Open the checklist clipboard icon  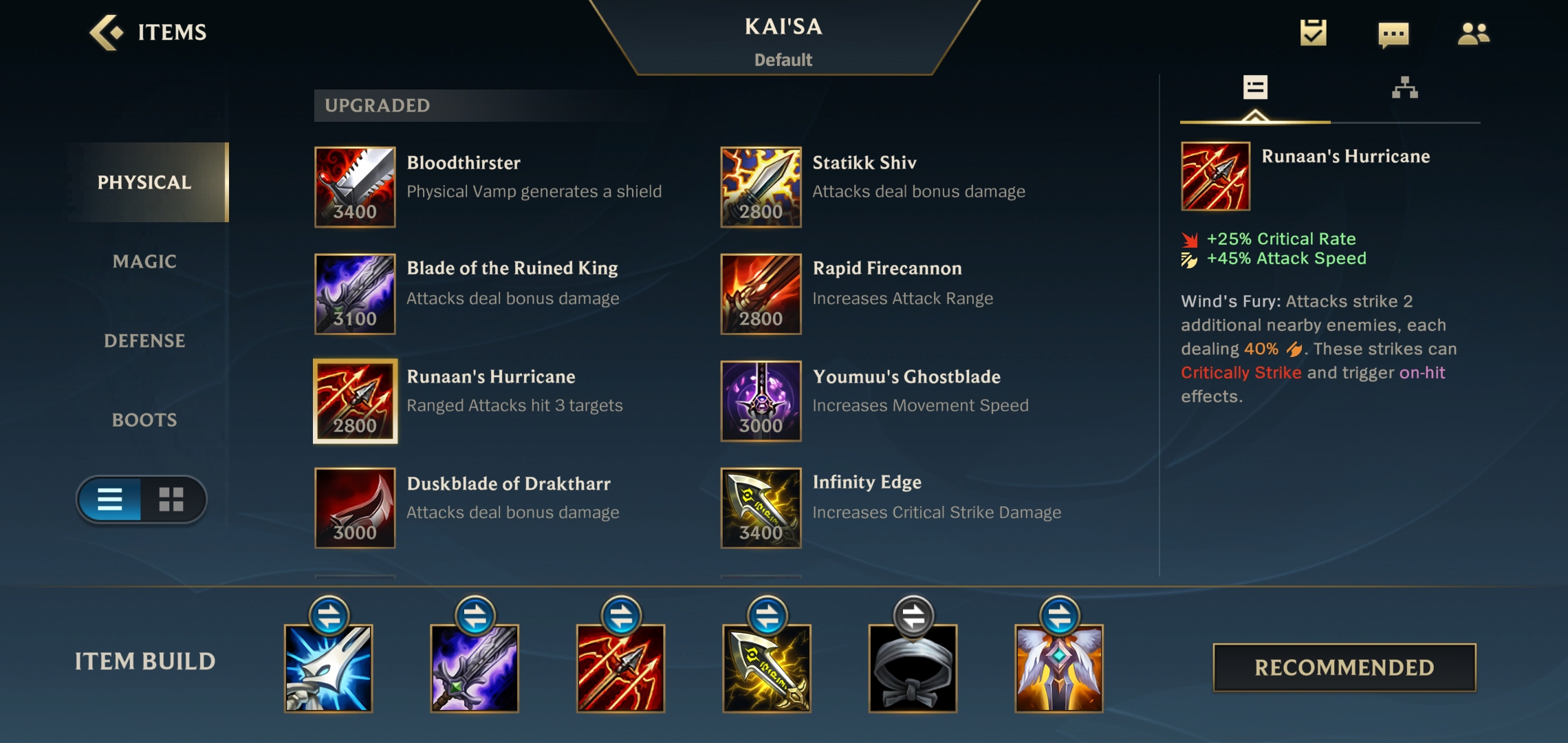(1313, 32)
